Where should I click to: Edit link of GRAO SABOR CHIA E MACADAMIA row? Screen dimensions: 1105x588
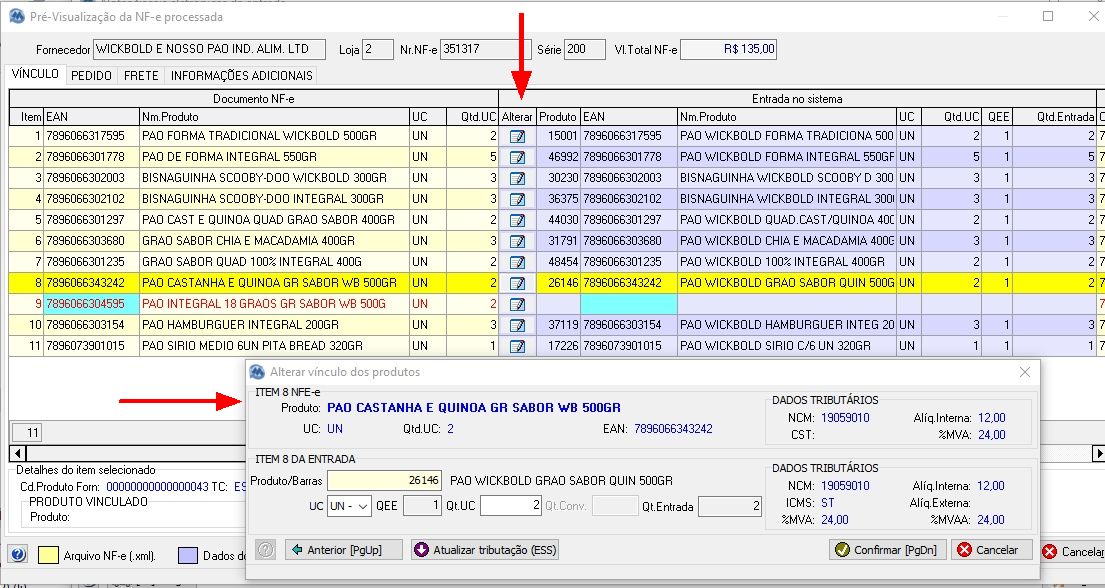pyautogui.click(x=517, y=242)
